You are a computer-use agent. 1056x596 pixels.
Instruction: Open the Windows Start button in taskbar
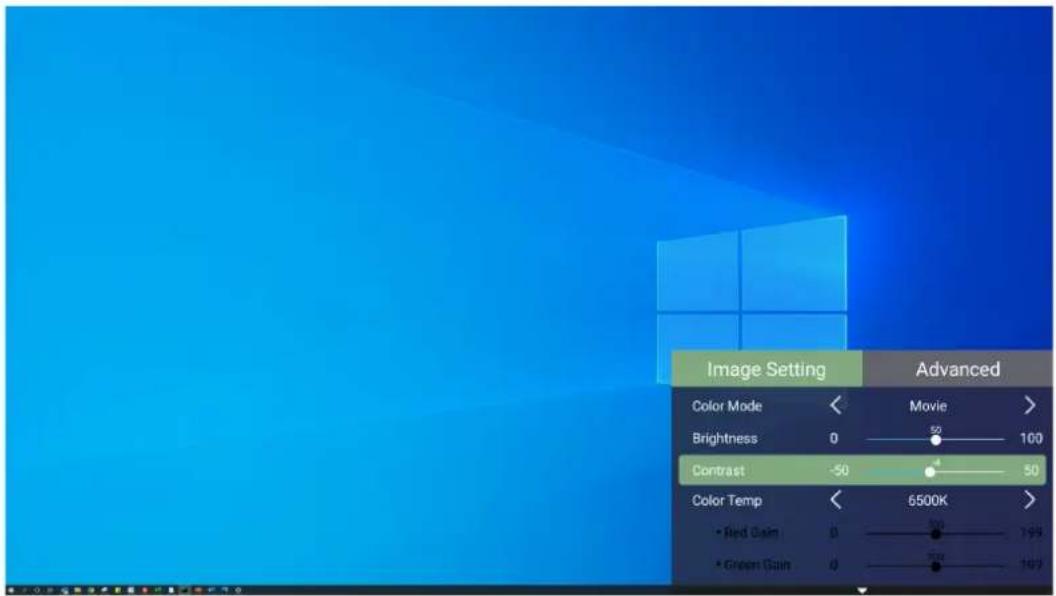pos(11,590)
